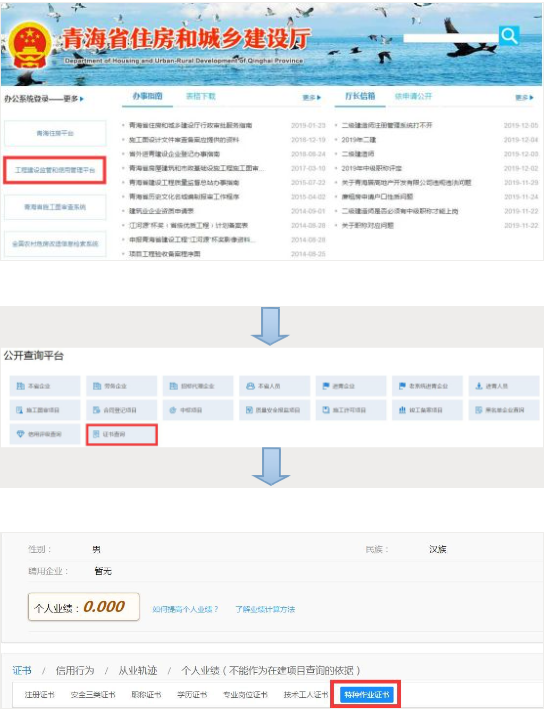Select the 从业轨迹 section tab
Image resolution: width=548 pixels, height=709 pixels.
pos(137,670)
